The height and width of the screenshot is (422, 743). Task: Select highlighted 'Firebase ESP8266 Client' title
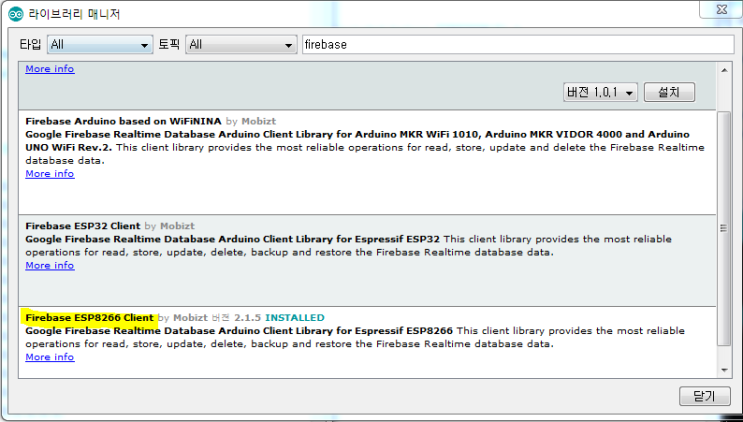(90, 317)
